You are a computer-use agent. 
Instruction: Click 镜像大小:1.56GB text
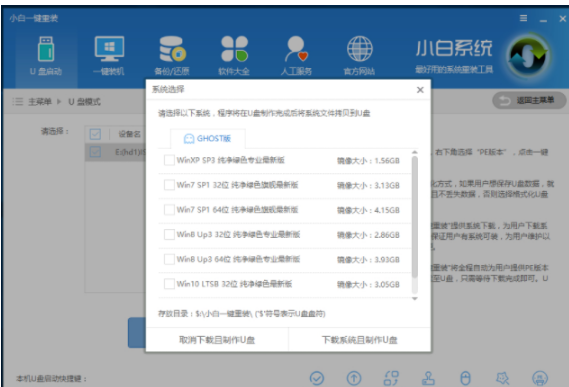(368, 160)
